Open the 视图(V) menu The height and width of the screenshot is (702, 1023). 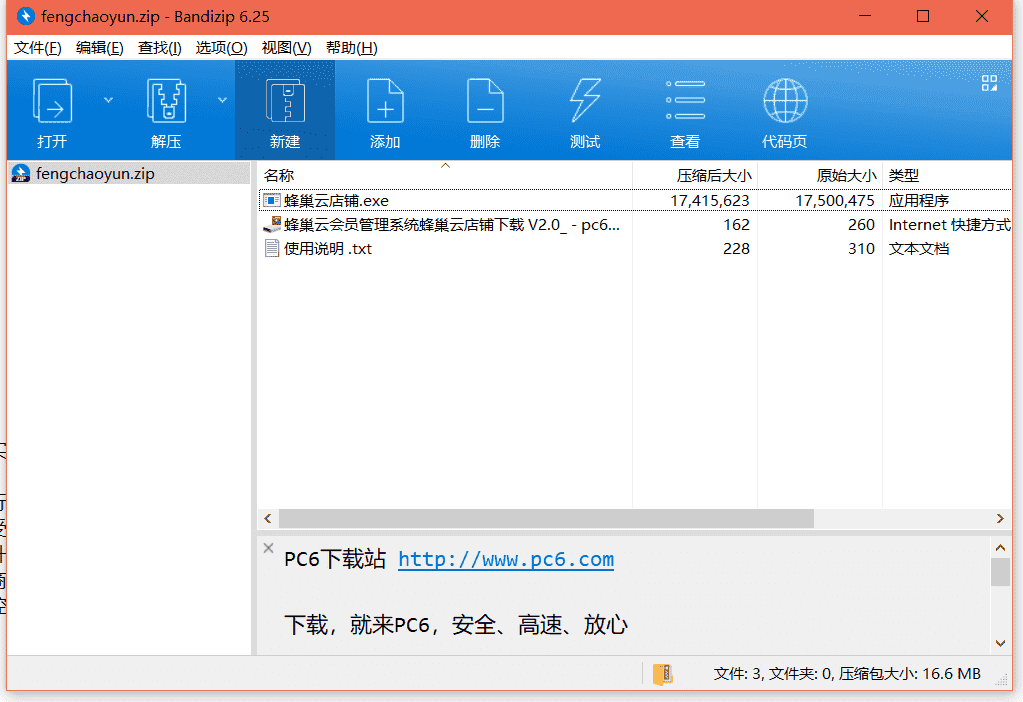(286, 48)
